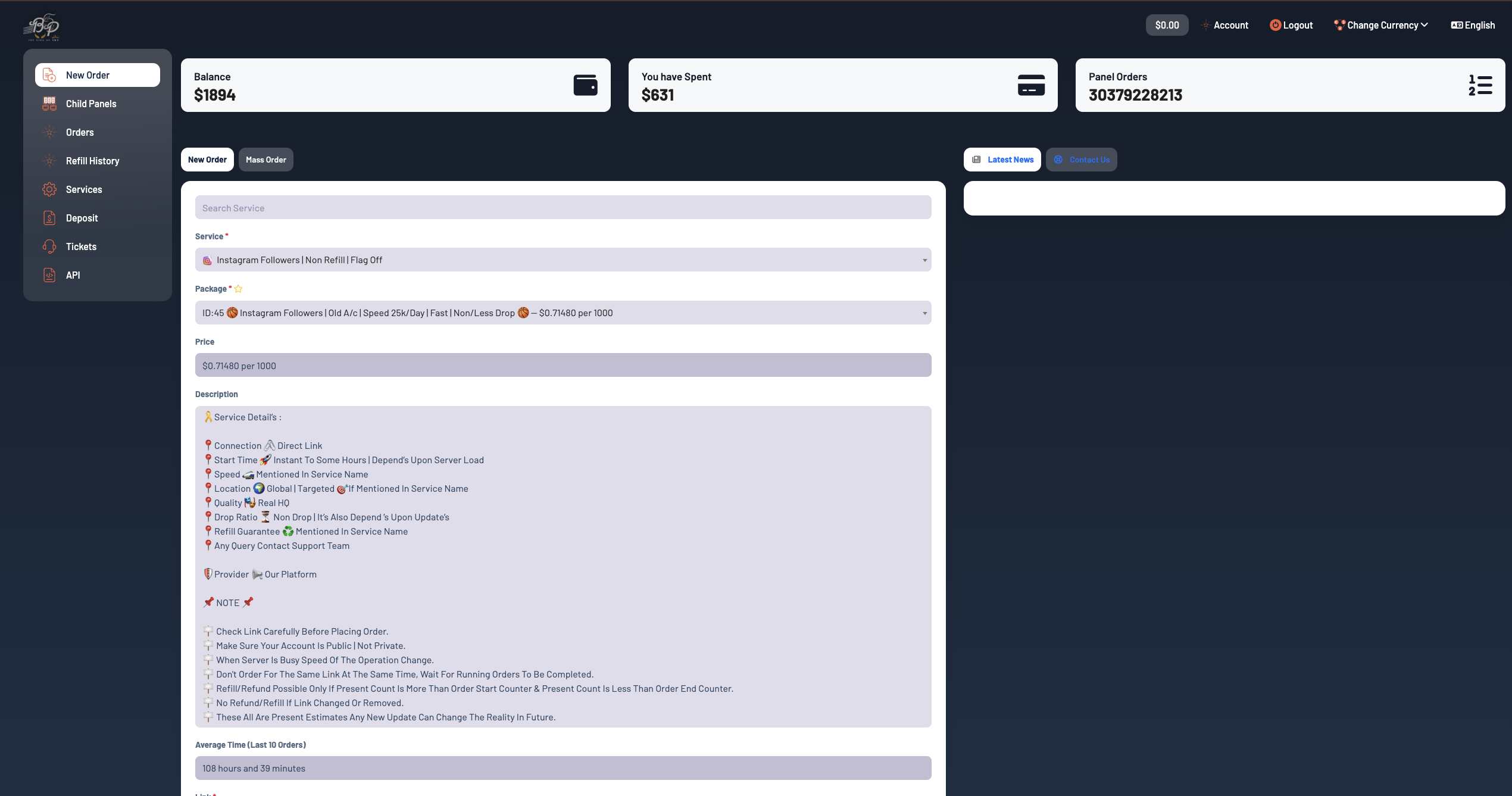Viewport: 1512px width, 796px height.
Task: Click the Deposit document icon
Action: coord(49,218)
